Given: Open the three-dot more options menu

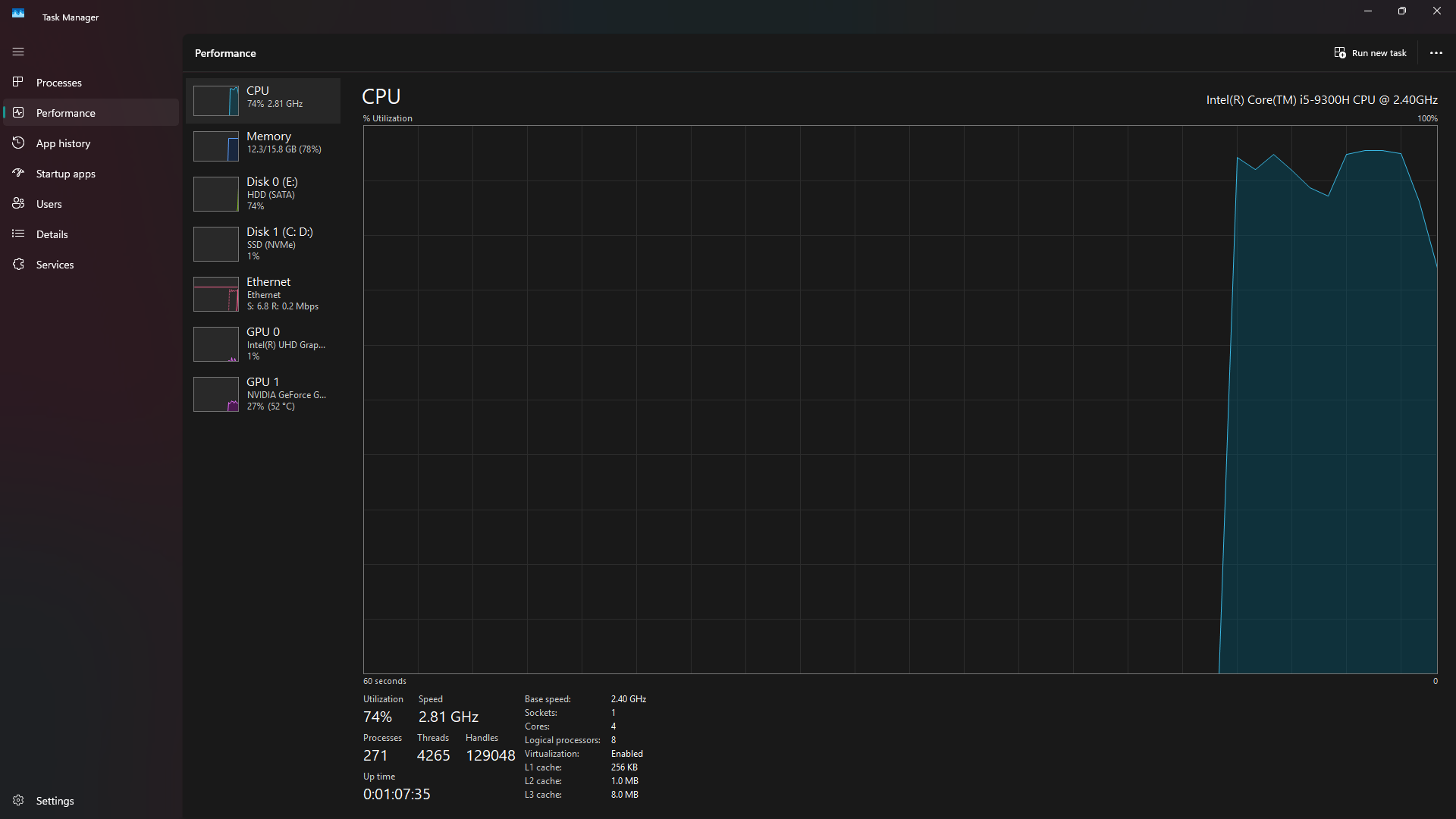Looking at the screenshot, I should click(x=1436, y=53).
